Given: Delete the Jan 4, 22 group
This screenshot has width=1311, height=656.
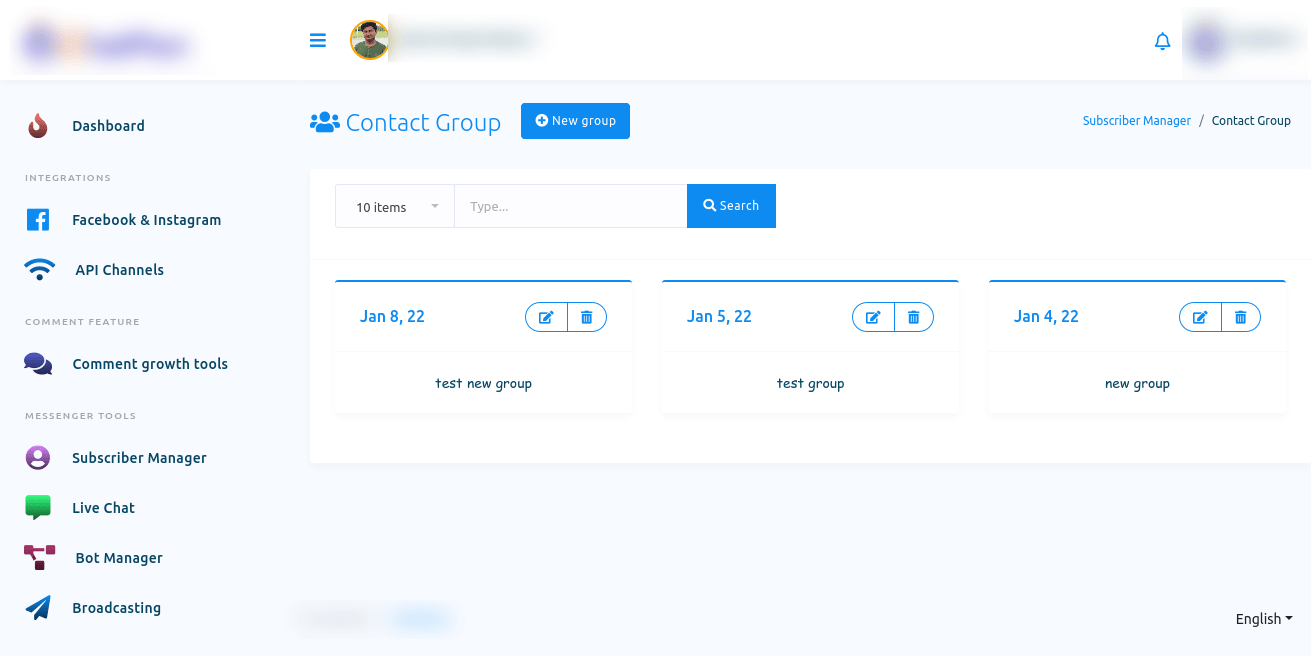Looking at the screenshot, I should (1241, 317).
